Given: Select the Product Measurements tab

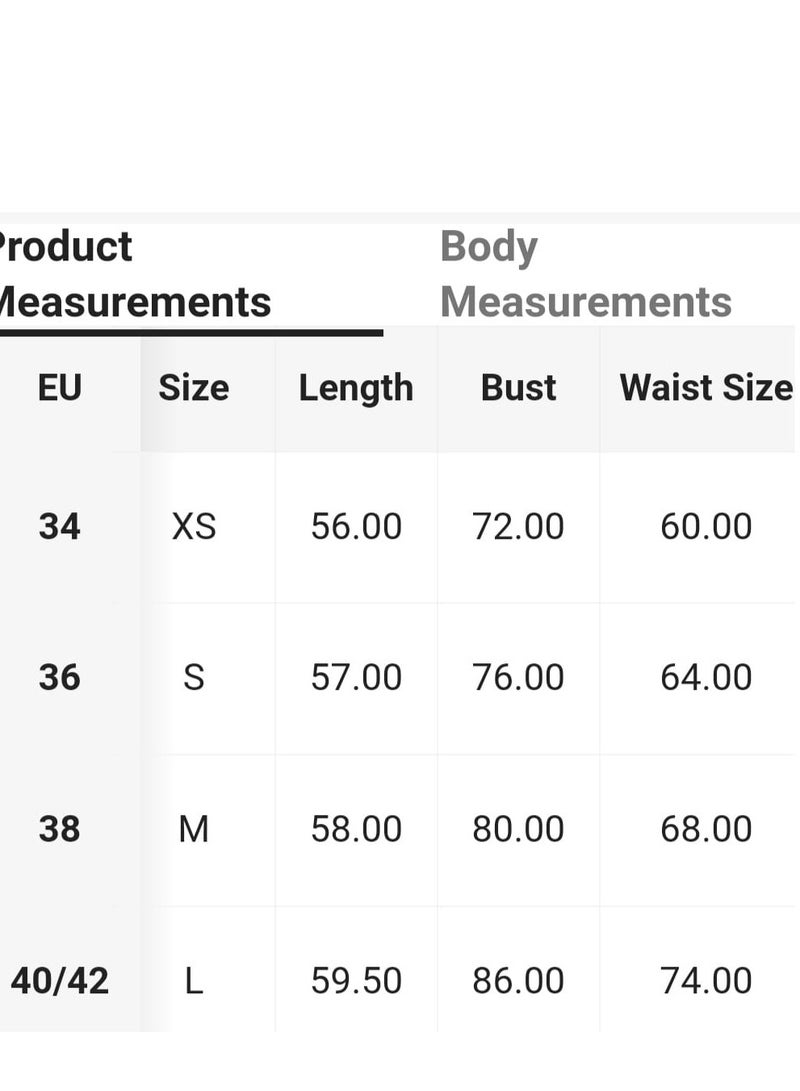Looking at the screenshot, I should tap(135, 274).
